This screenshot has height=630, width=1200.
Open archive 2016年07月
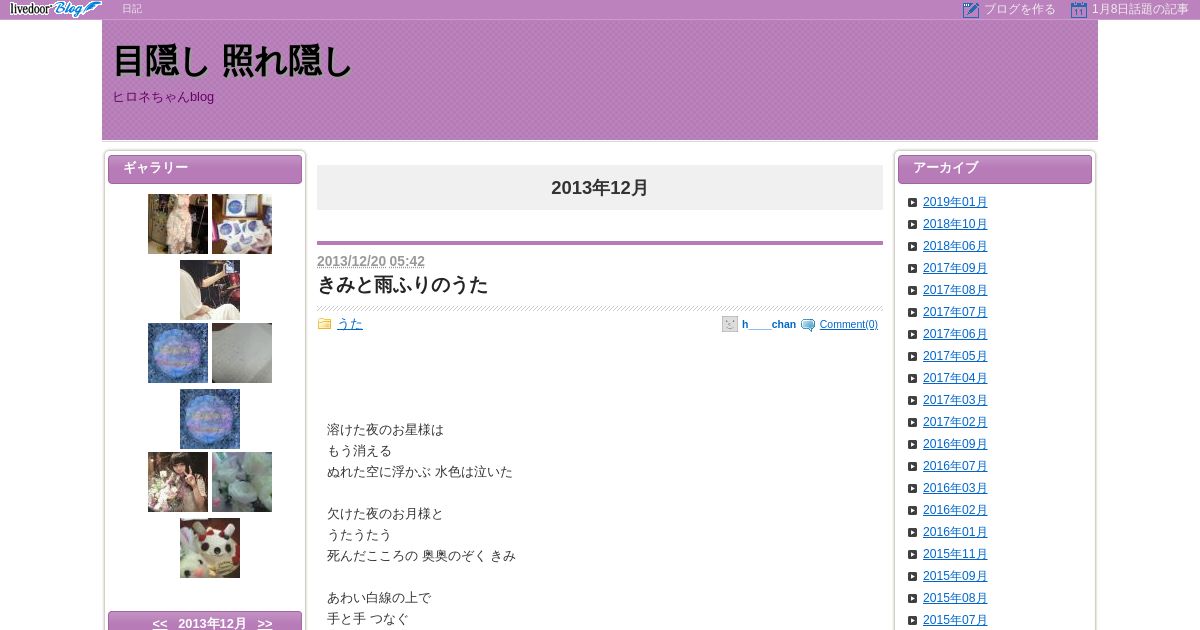(x=955, y=466)
